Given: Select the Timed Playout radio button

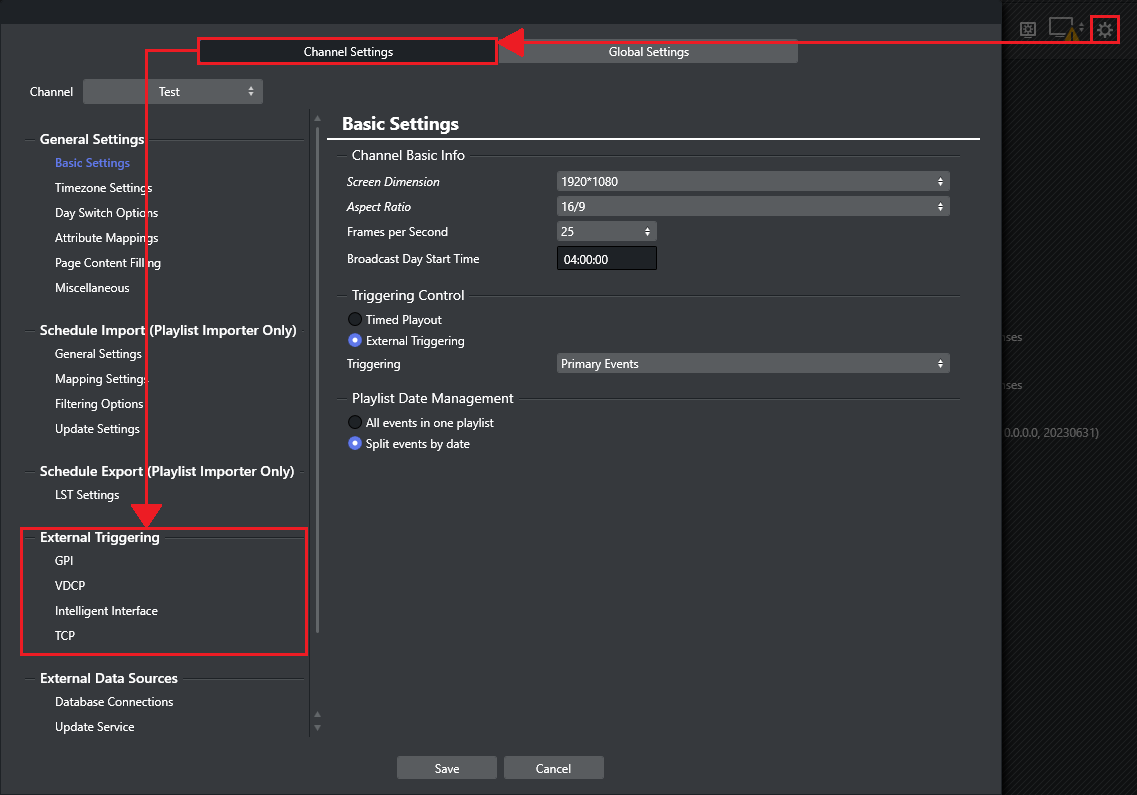Looking at the screenshot, I should point(355,320).
